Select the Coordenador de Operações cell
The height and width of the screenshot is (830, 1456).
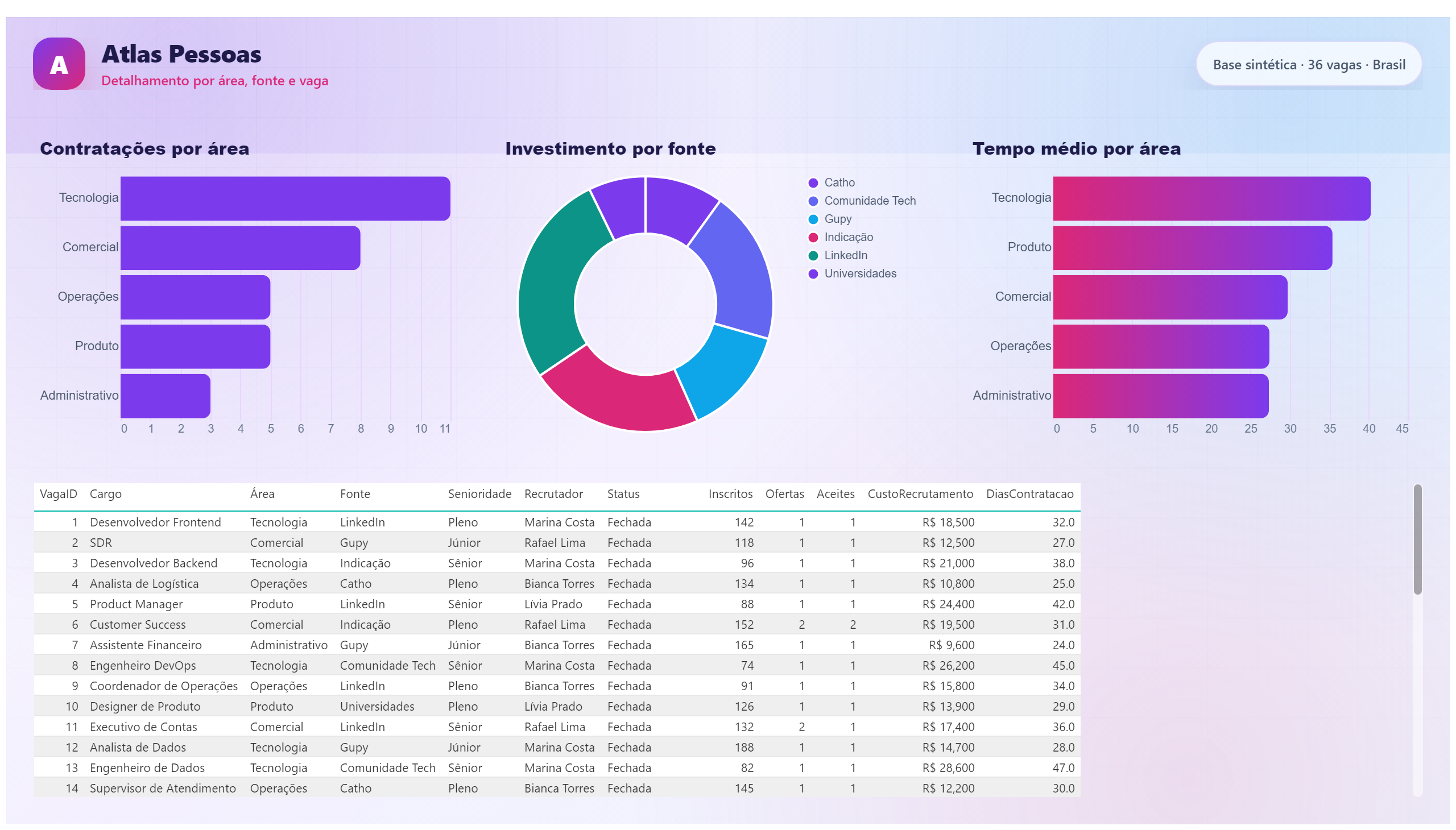[x=164, y=686]
